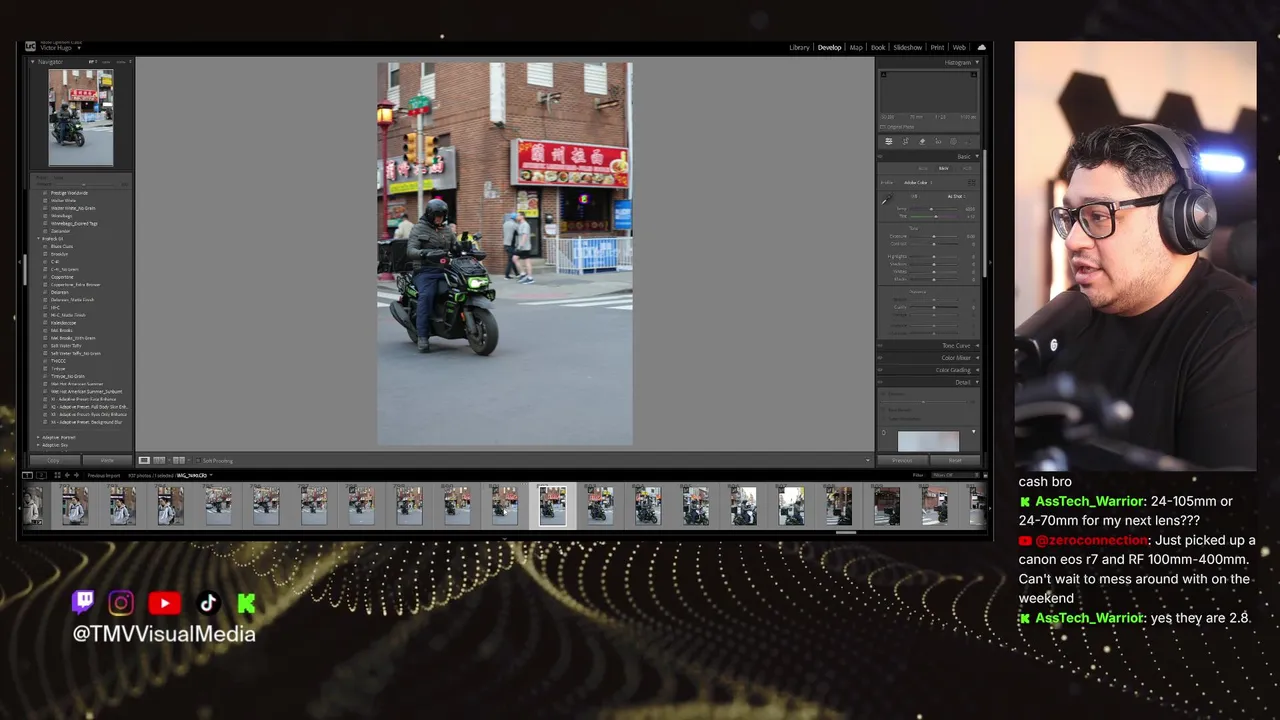Adjust the Exposure slider
This screenshot has height=720, width=1280.
click(x=934, y=236)
